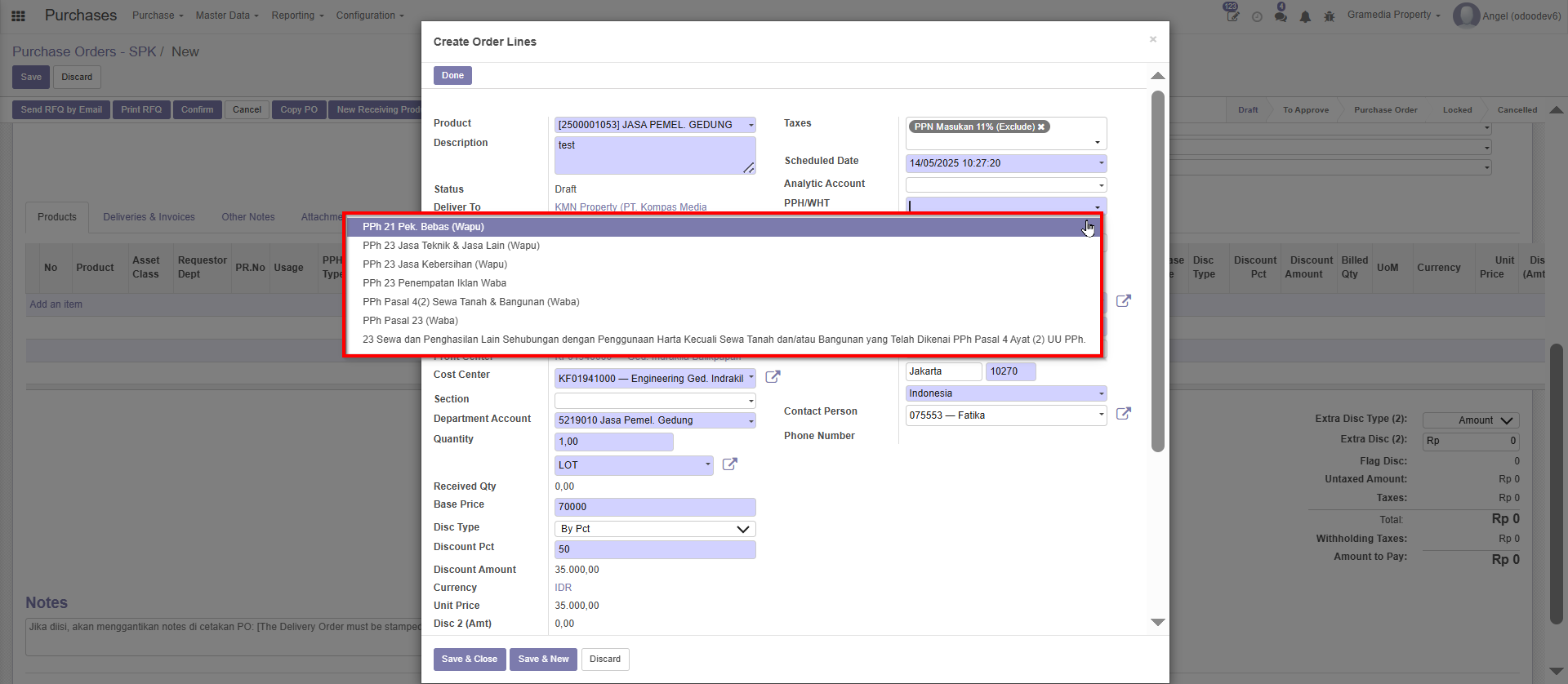This screenshot has width=1568, height=684.
Task: Open the Configuration menu
Action: 370,16
